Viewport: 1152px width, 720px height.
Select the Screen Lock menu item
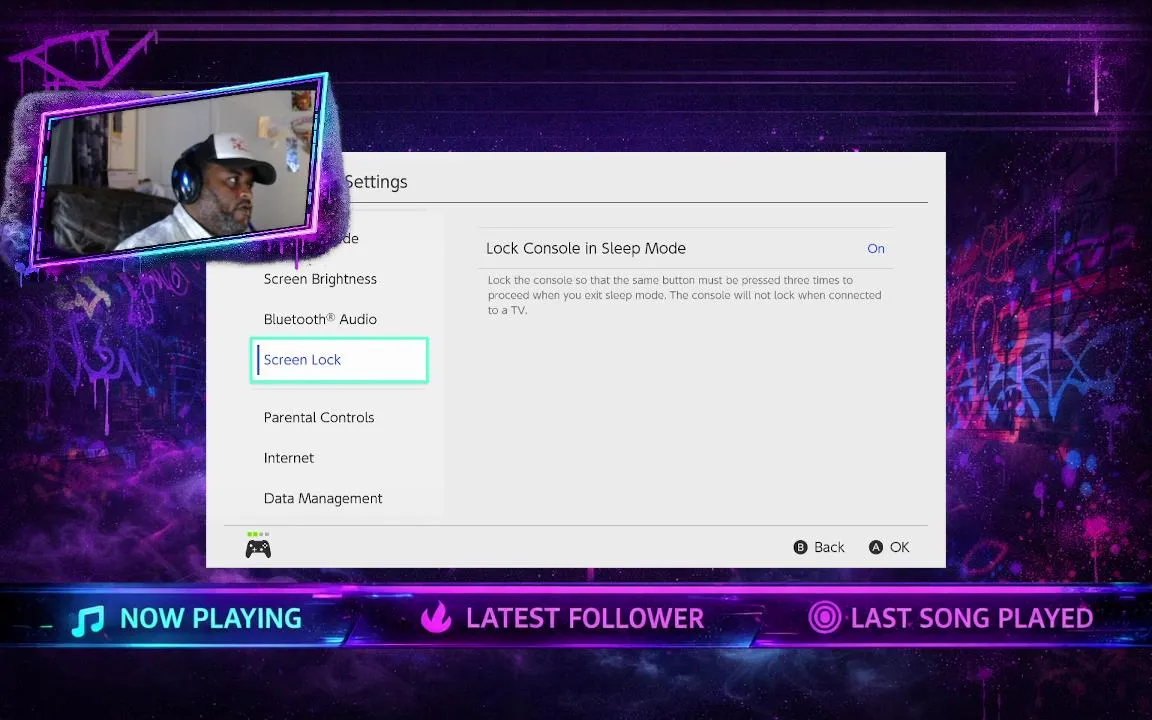[339, 360]
